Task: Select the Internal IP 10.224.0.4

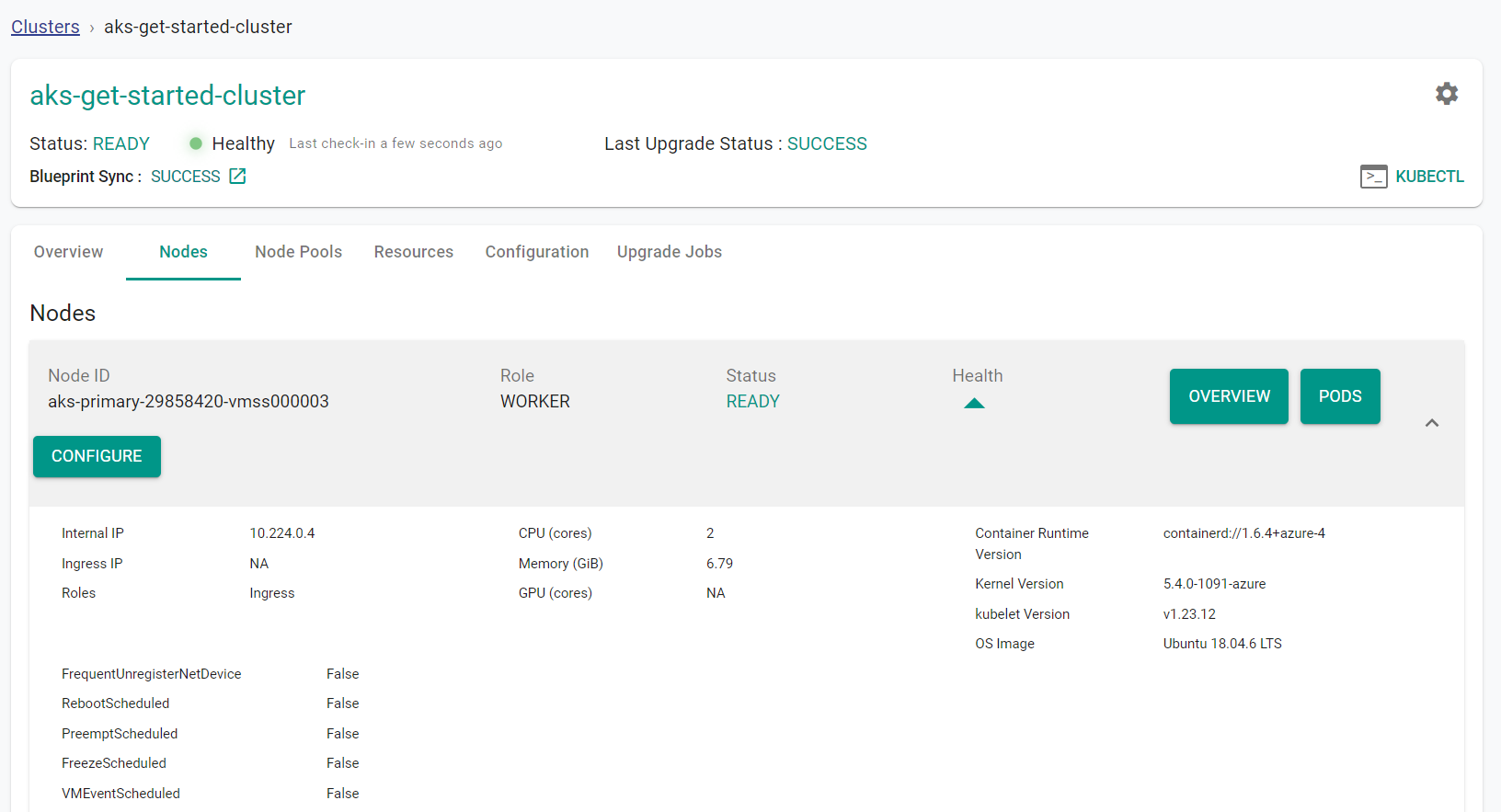Action: 282,533
